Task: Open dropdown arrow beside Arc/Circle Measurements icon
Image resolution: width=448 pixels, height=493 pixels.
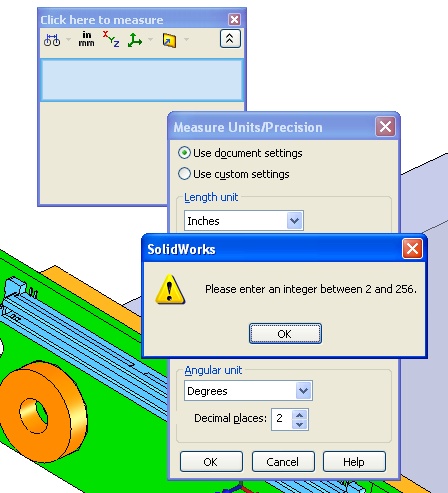Action: (x=69, y=39)
